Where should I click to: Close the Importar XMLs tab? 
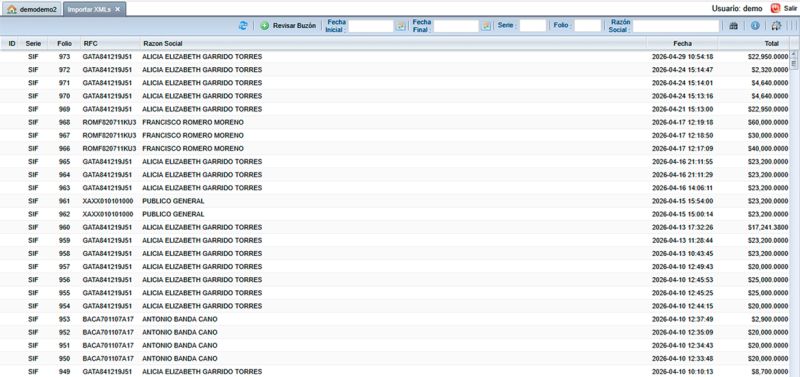click(117, 9)
